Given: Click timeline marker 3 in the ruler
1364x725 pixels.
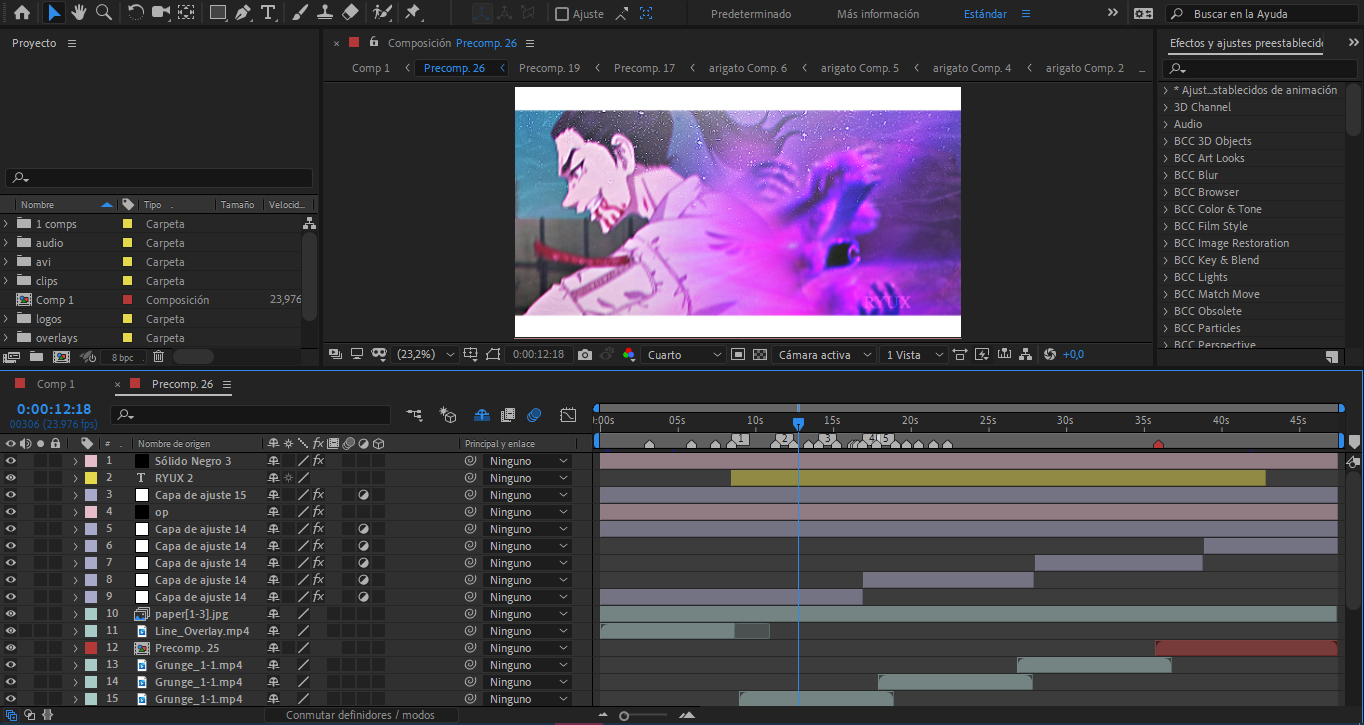Looking at the screenshot, I should (827, 438).
